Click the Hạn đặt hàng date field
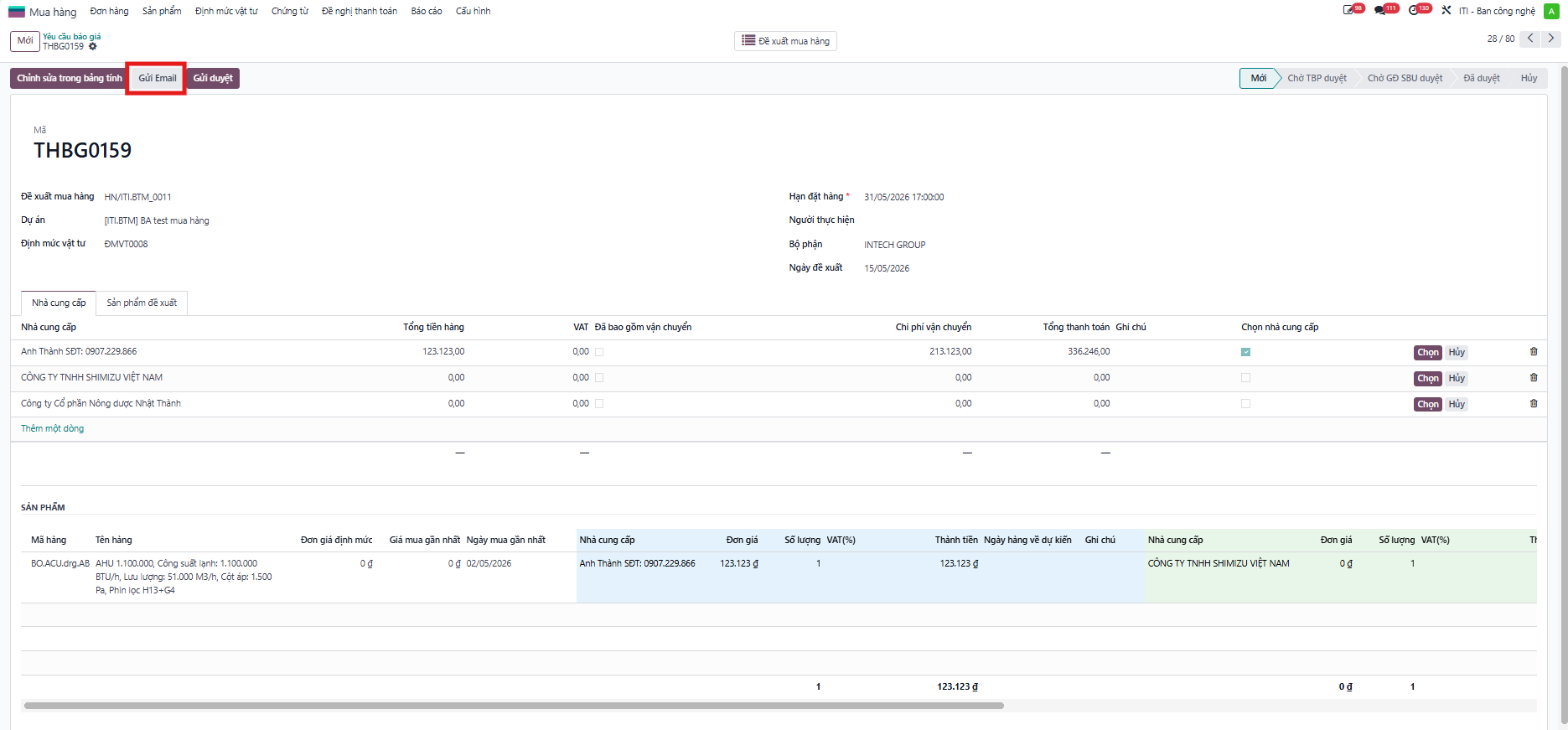The height and width of the screenshot is (730, 1568). pyautogui.click(x=904, y=197)
